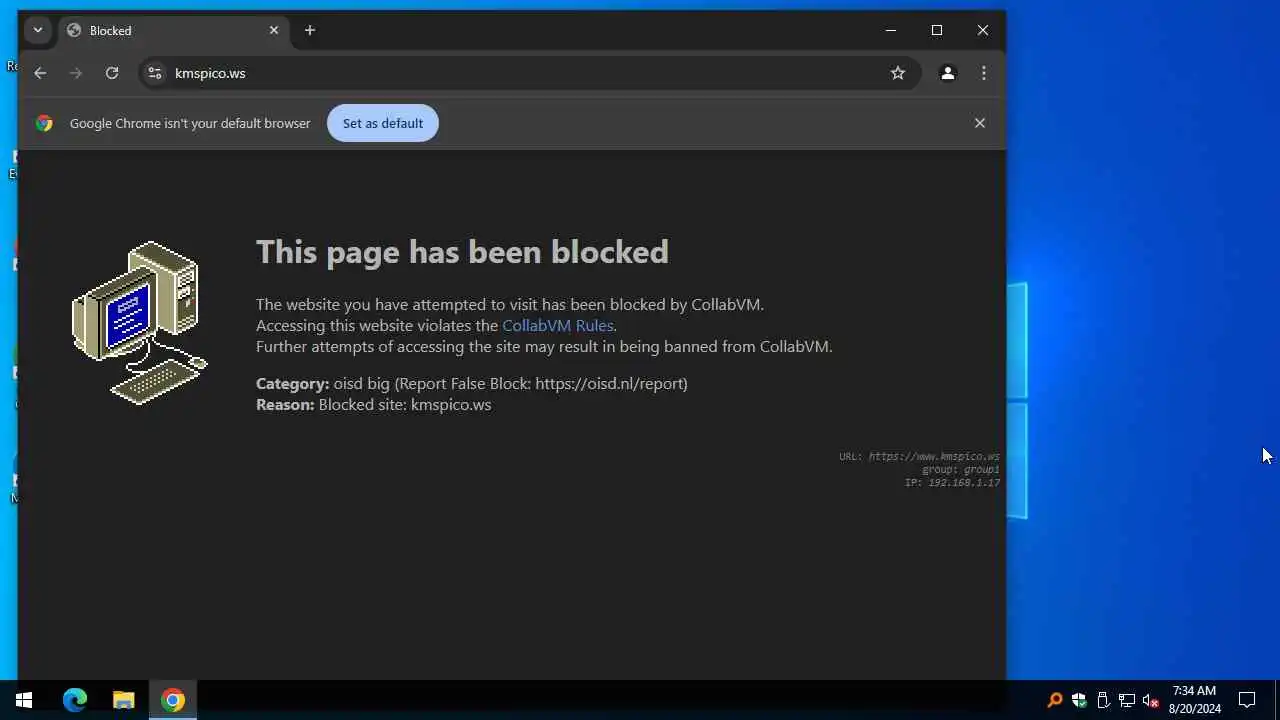Click the IP 192.168.1.17 text

(952, 483)
